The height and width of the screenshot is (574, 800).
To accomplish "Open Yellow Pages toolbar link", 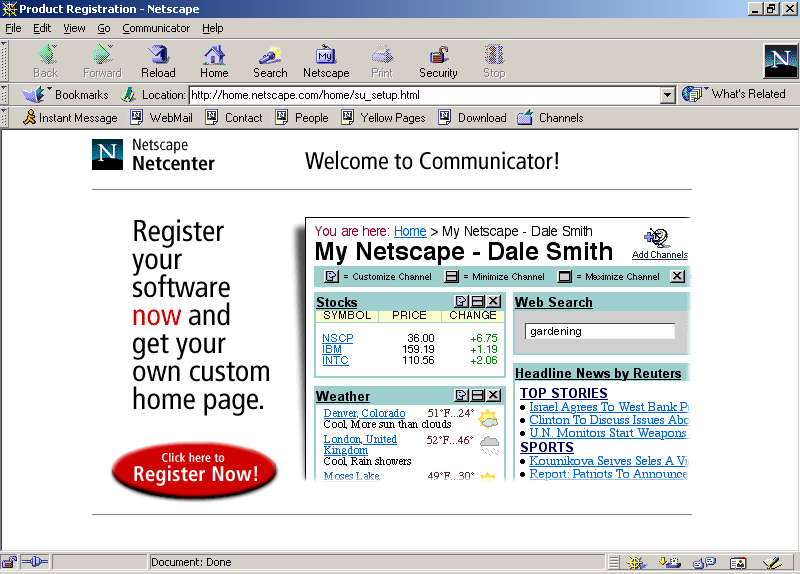I will point(383,118).
